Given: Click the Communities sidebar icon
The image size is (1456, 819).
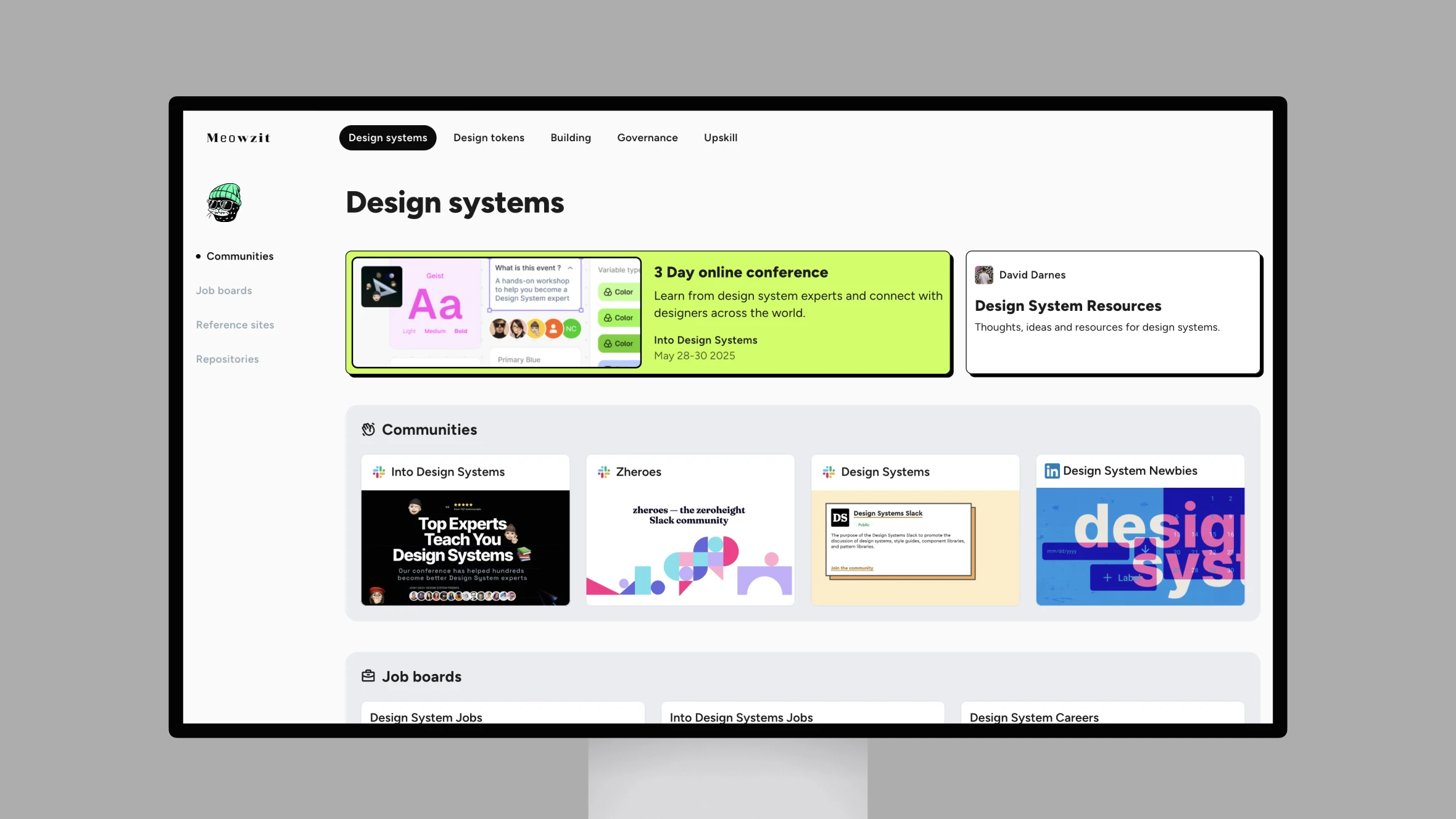Looking at the screenshot, I should (199, 256).
